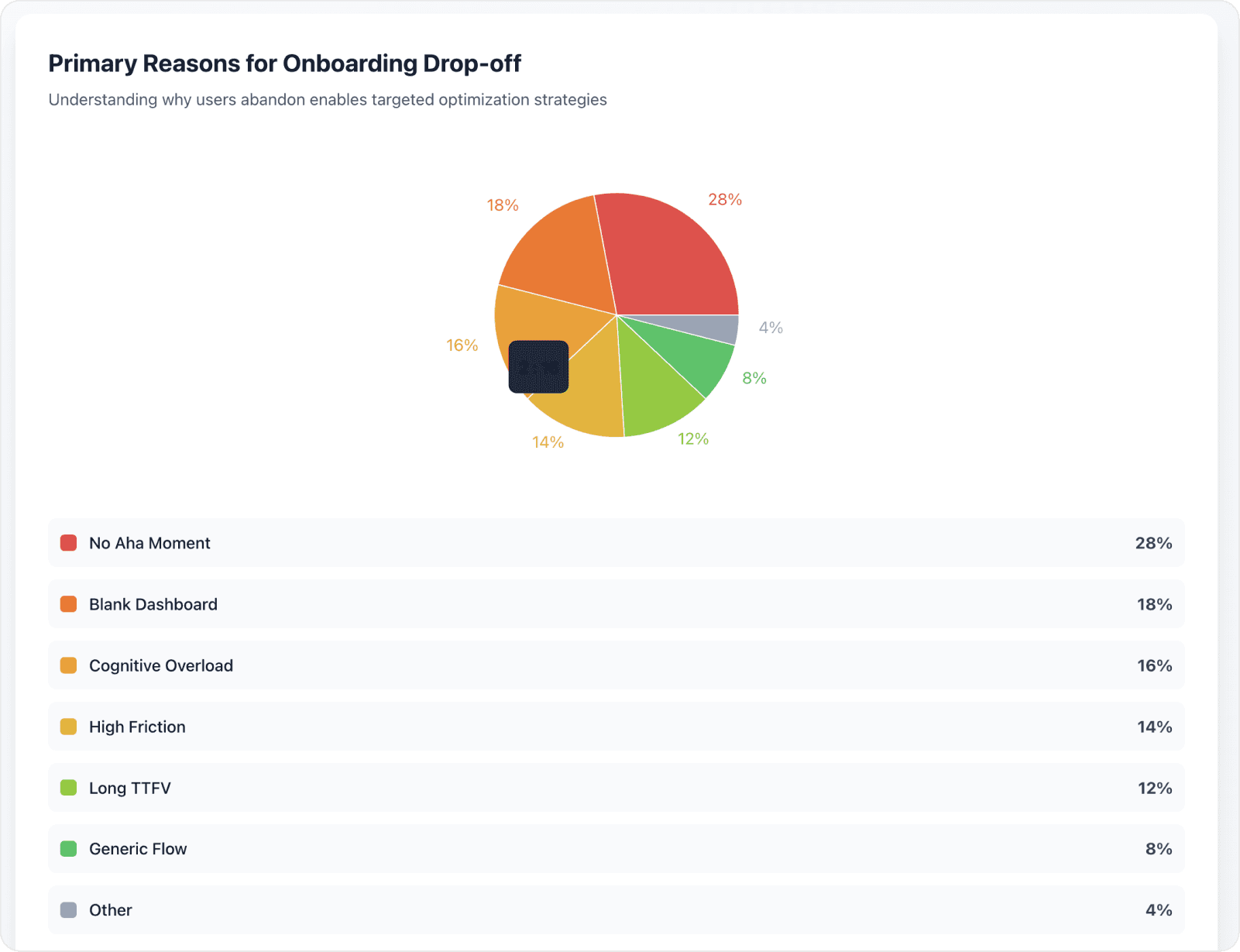Click the yellow High Friction legend swatch
This screenshot has width=1240, height=952.
pyautogui.click(x=68, y=727)
